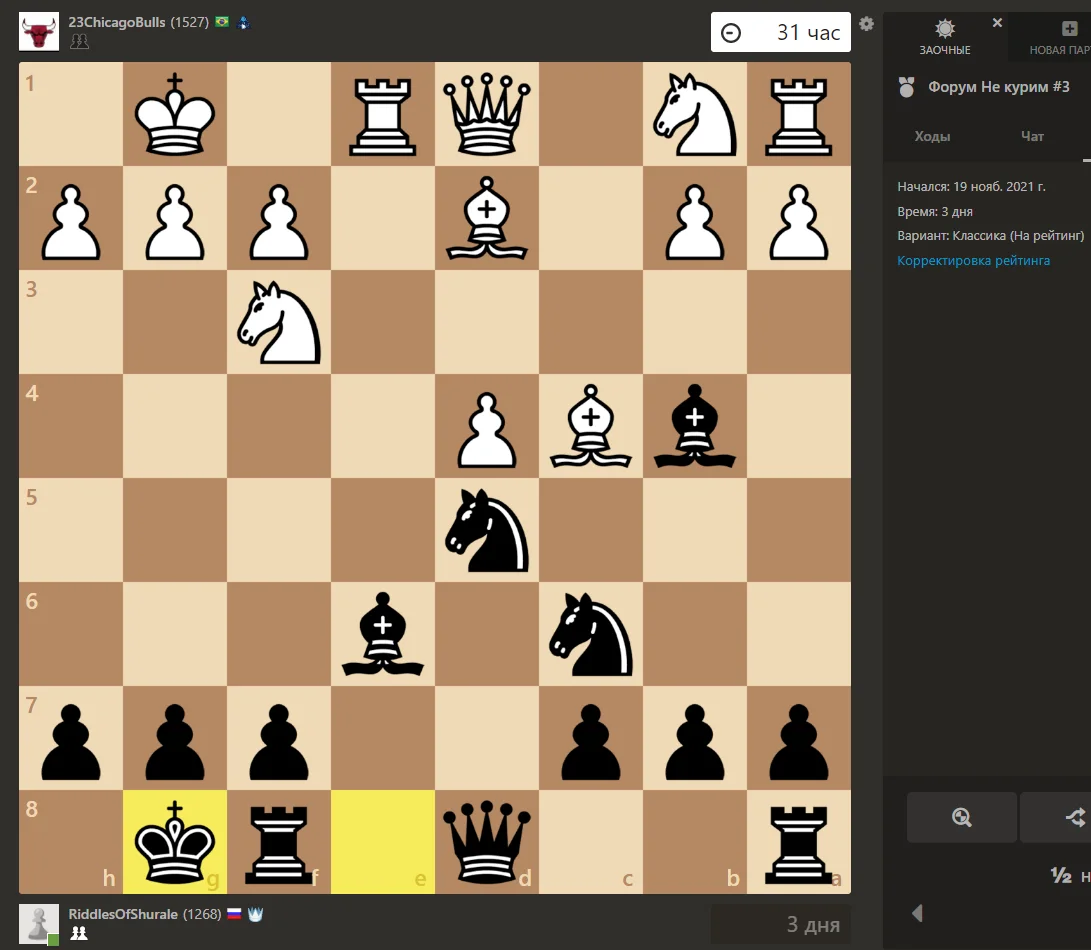
Task: Open the Ходы moves tab
Action: pos(932,136)
